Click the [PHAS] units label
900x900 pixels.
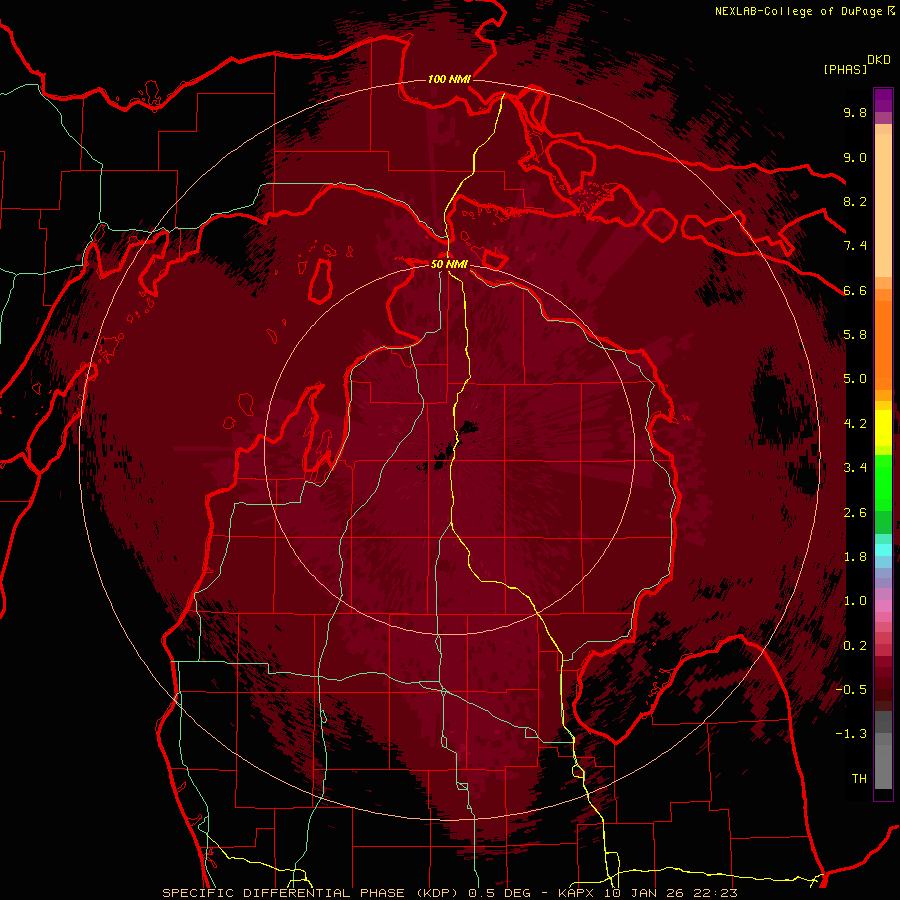click(845, 69)
